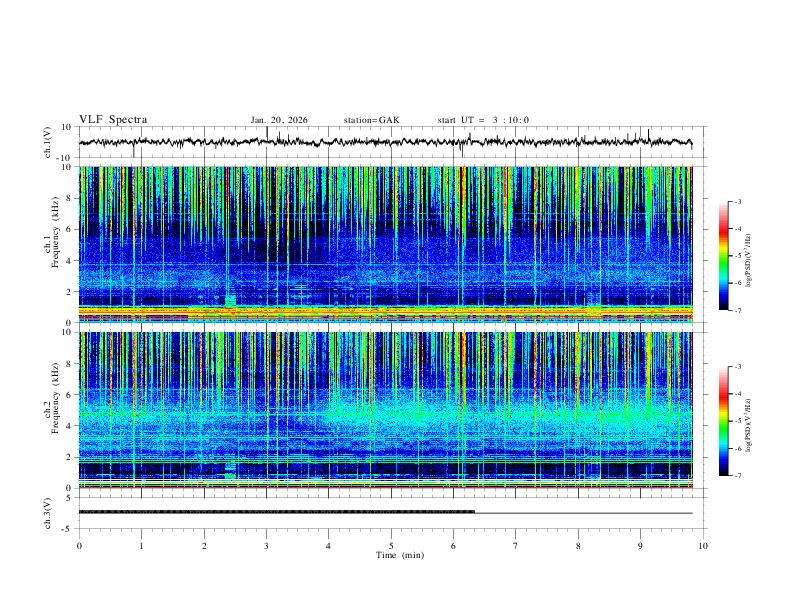Viewport: 792px width, 612px height.
Task: Click the date 'Jan. 20, 2026'
Action: coord(279,120)
